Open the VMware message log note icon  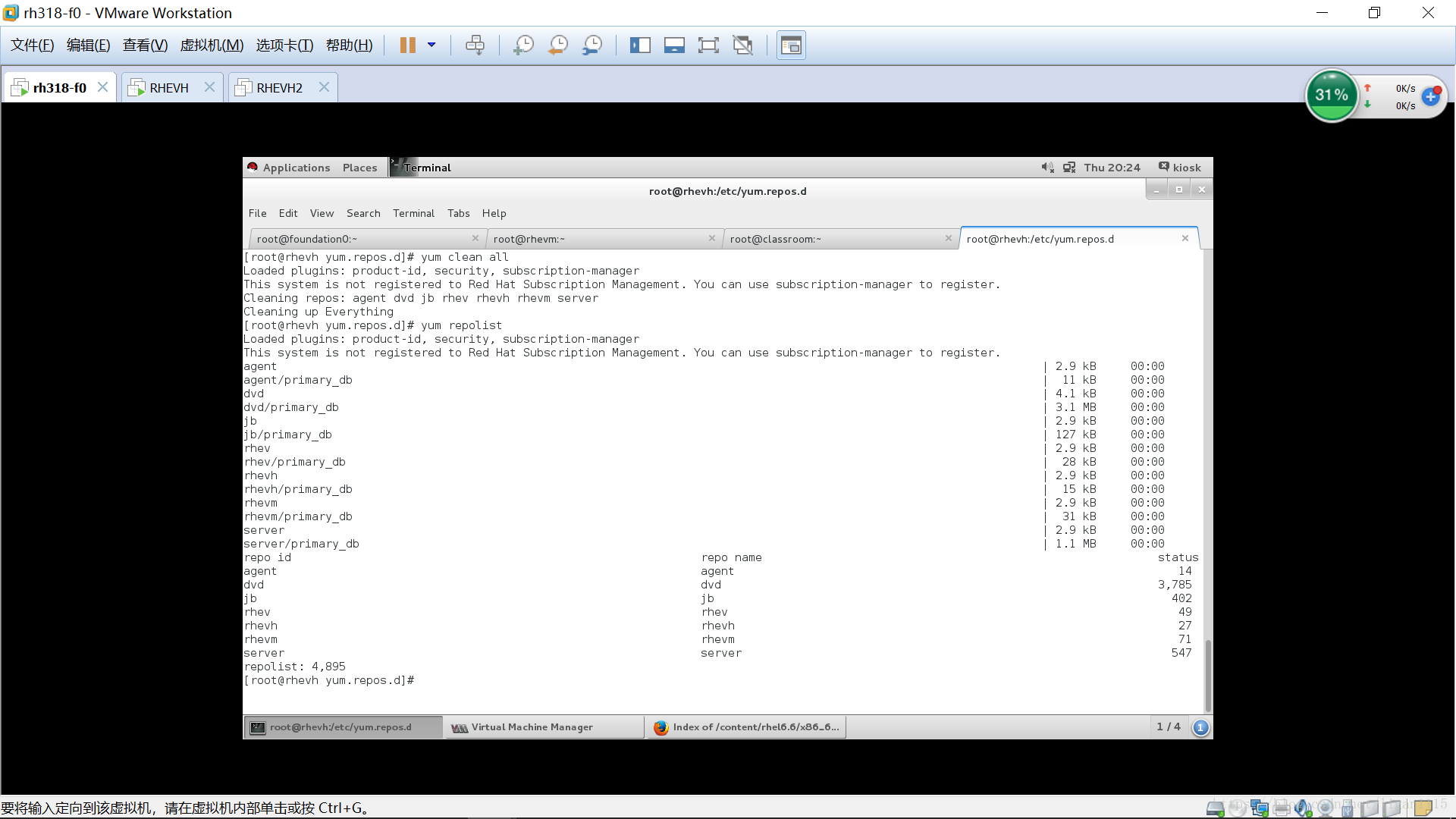tap(1423, 808)
